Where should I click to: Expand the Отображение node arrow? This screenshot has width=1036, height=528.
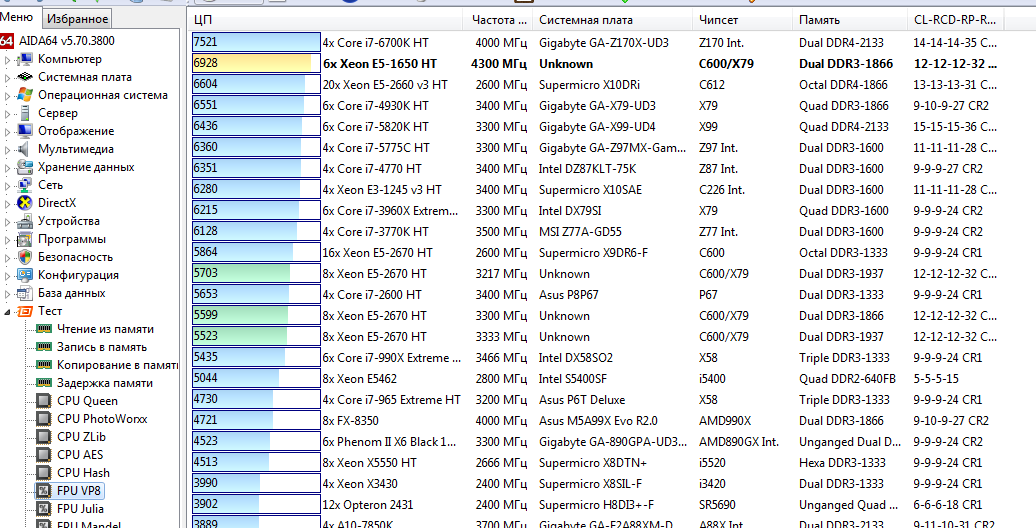pyautogui.click(x=8, y=132)
